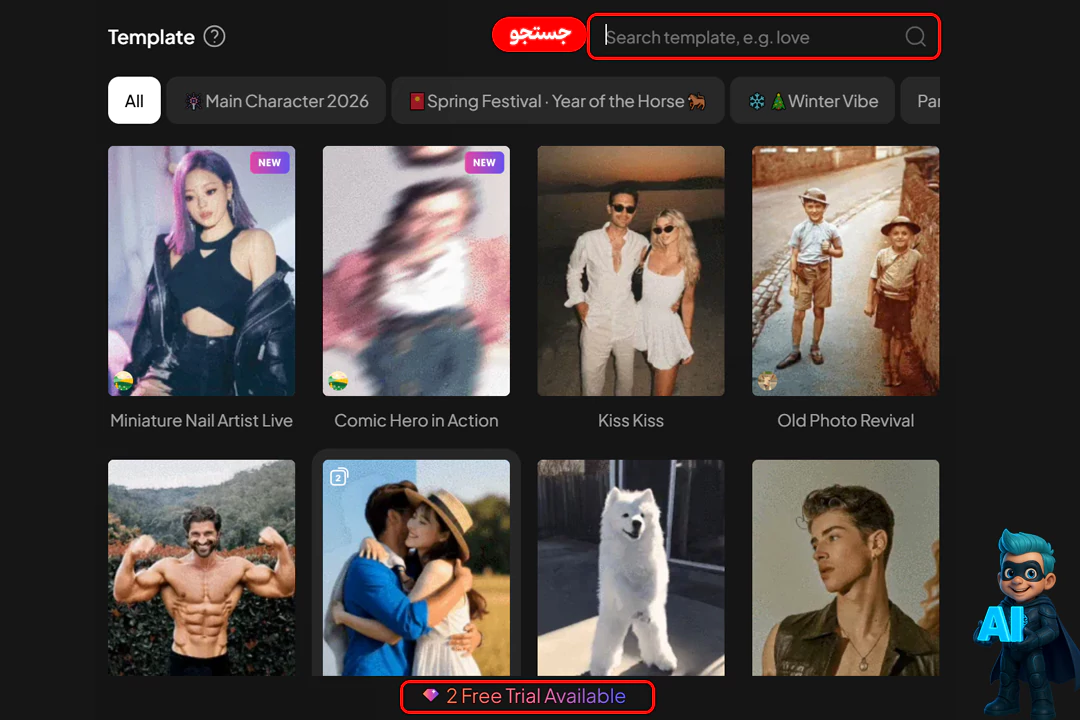This screenshot has height=720, width=1080.
Task: Select the Winter Vibe category tab
Action: coord(812,101)
